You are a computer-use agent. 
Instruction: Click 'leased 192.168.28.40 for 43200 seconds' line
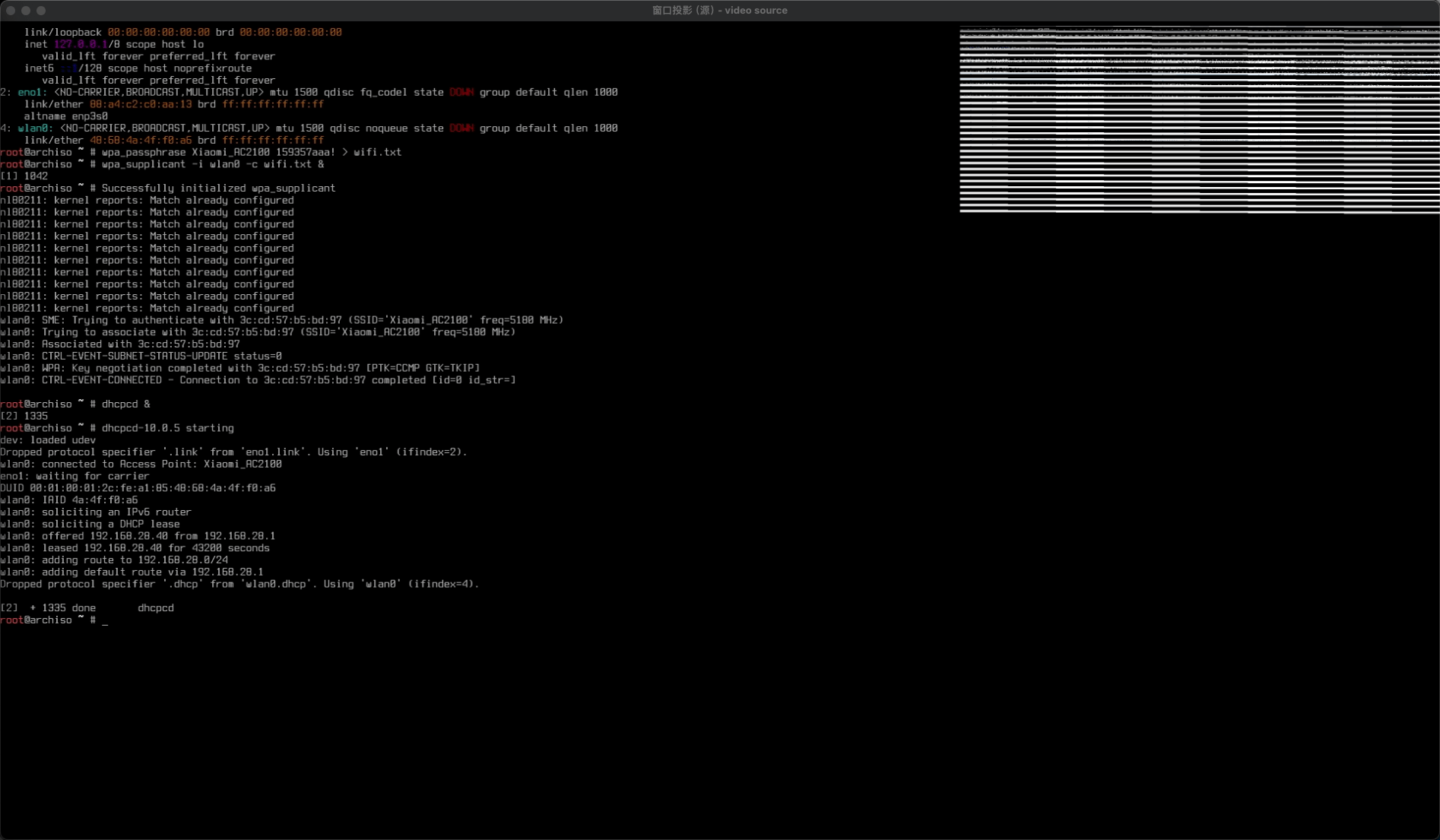coord(135,548)
